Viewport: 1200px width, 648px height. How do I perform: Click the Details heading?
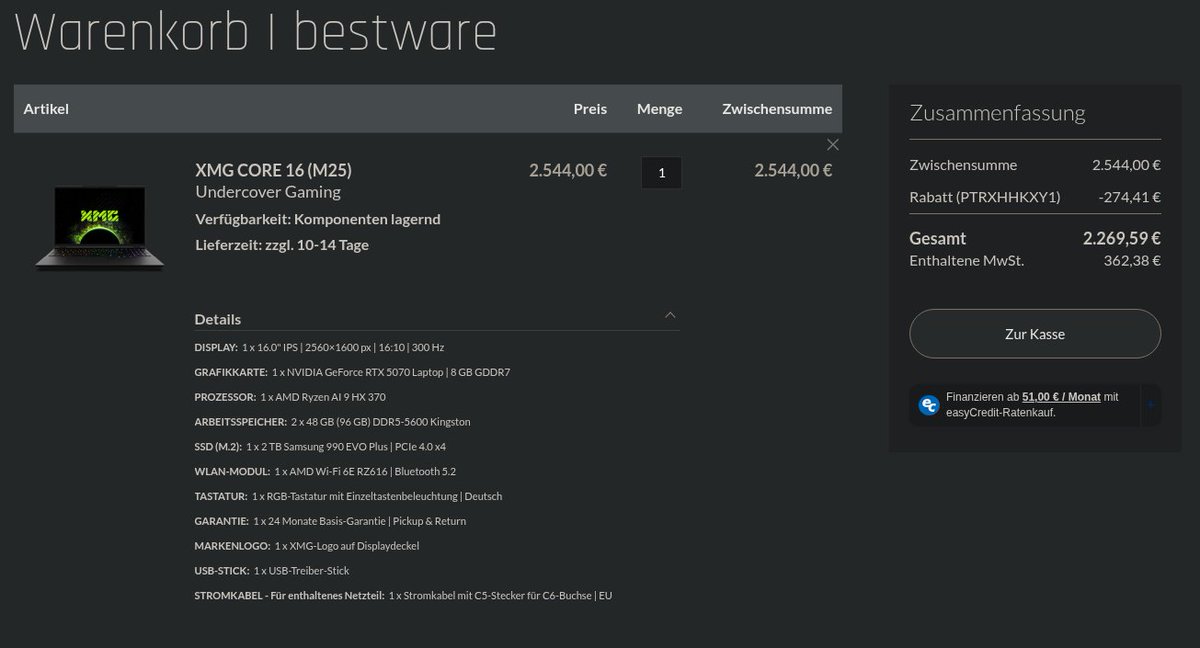(x=217, y=320)
